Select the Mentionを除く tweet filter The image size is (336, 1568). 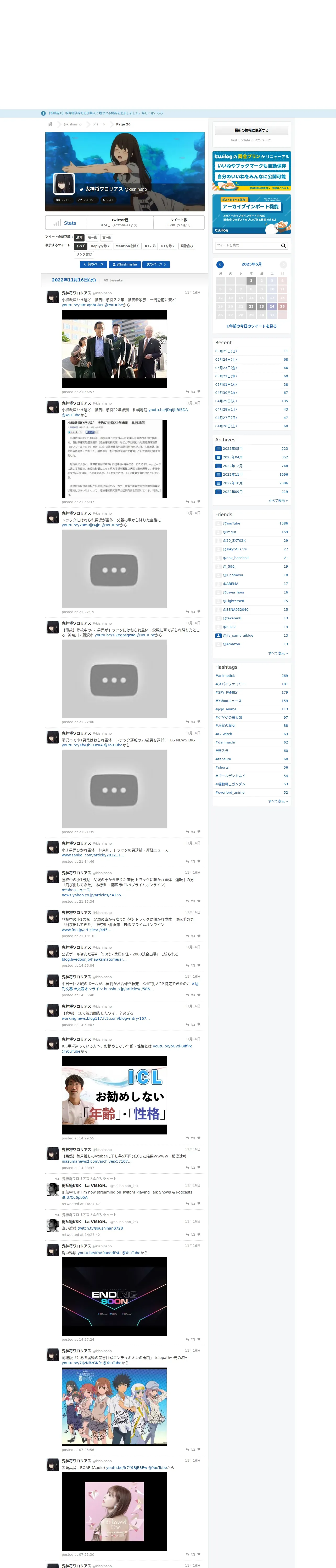click(127, 246)
